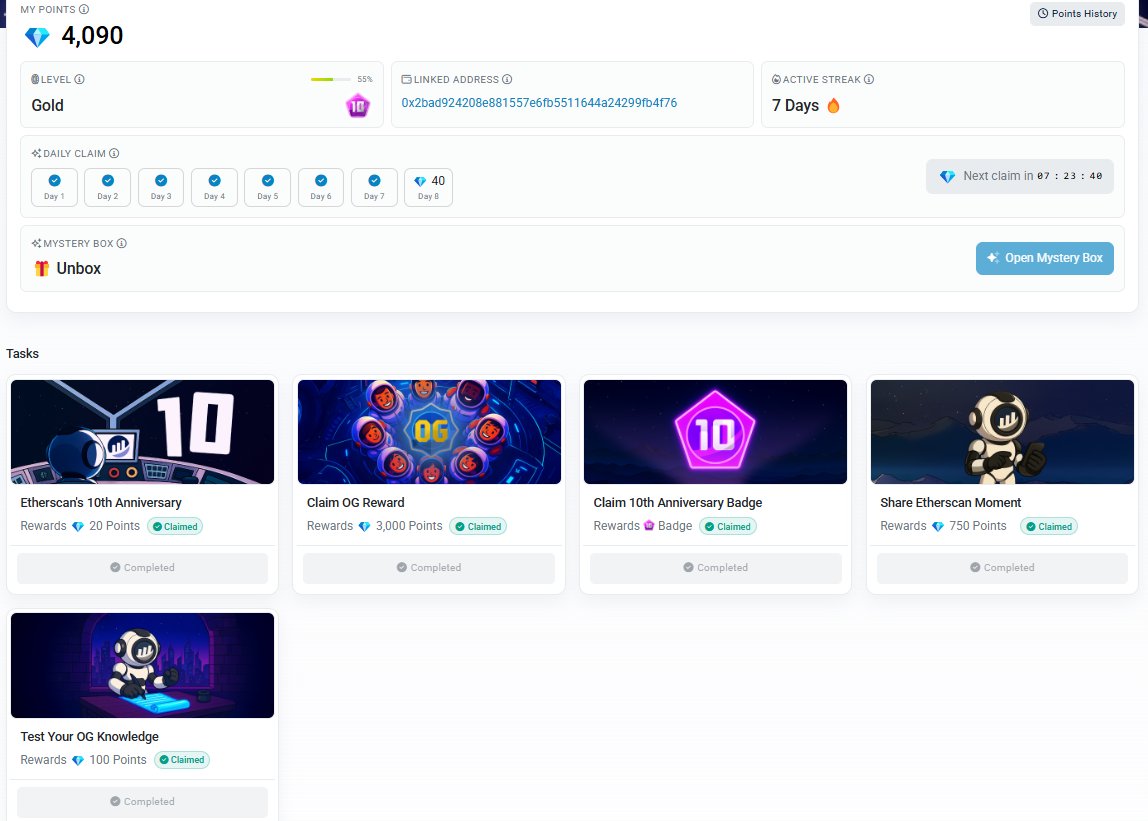Open Test Your OG Knowledge task image
This screenshot has height=821, width=1148.
tap(143, 665)
